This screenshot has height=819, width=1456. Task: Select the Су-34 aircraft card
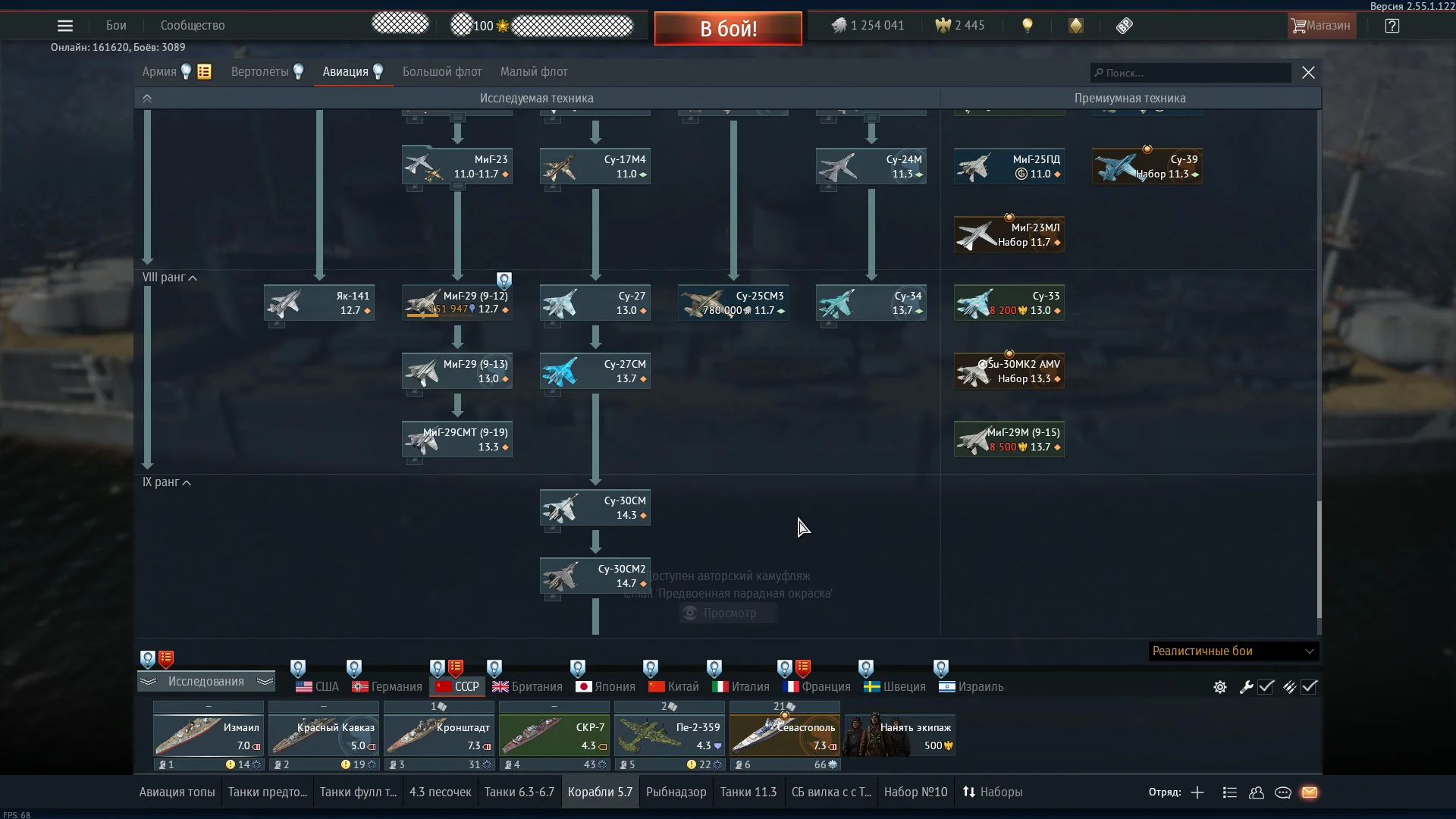871,303
